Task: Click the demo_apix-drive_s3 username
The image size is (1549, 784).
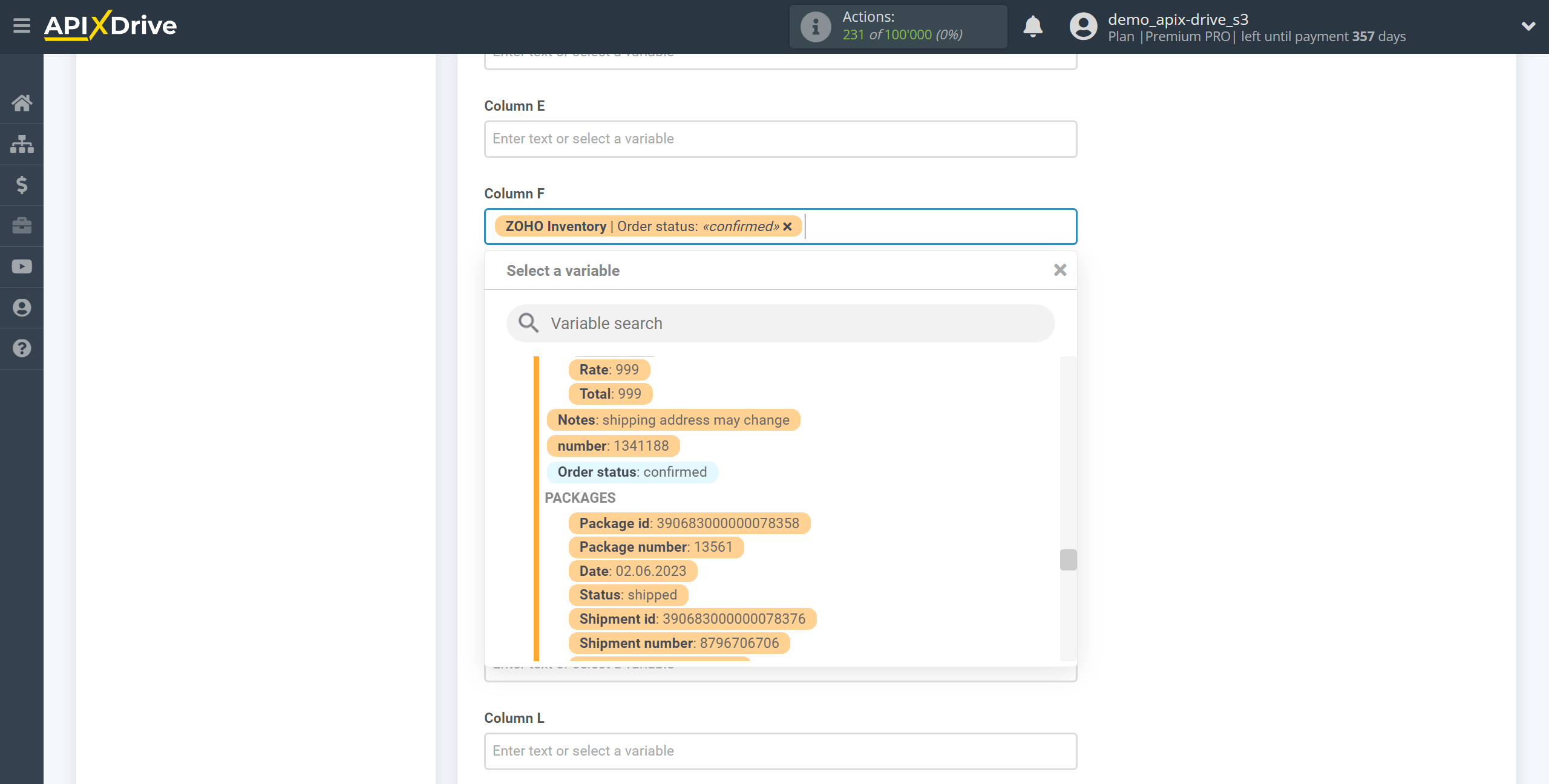Action: coord(1178,19)
